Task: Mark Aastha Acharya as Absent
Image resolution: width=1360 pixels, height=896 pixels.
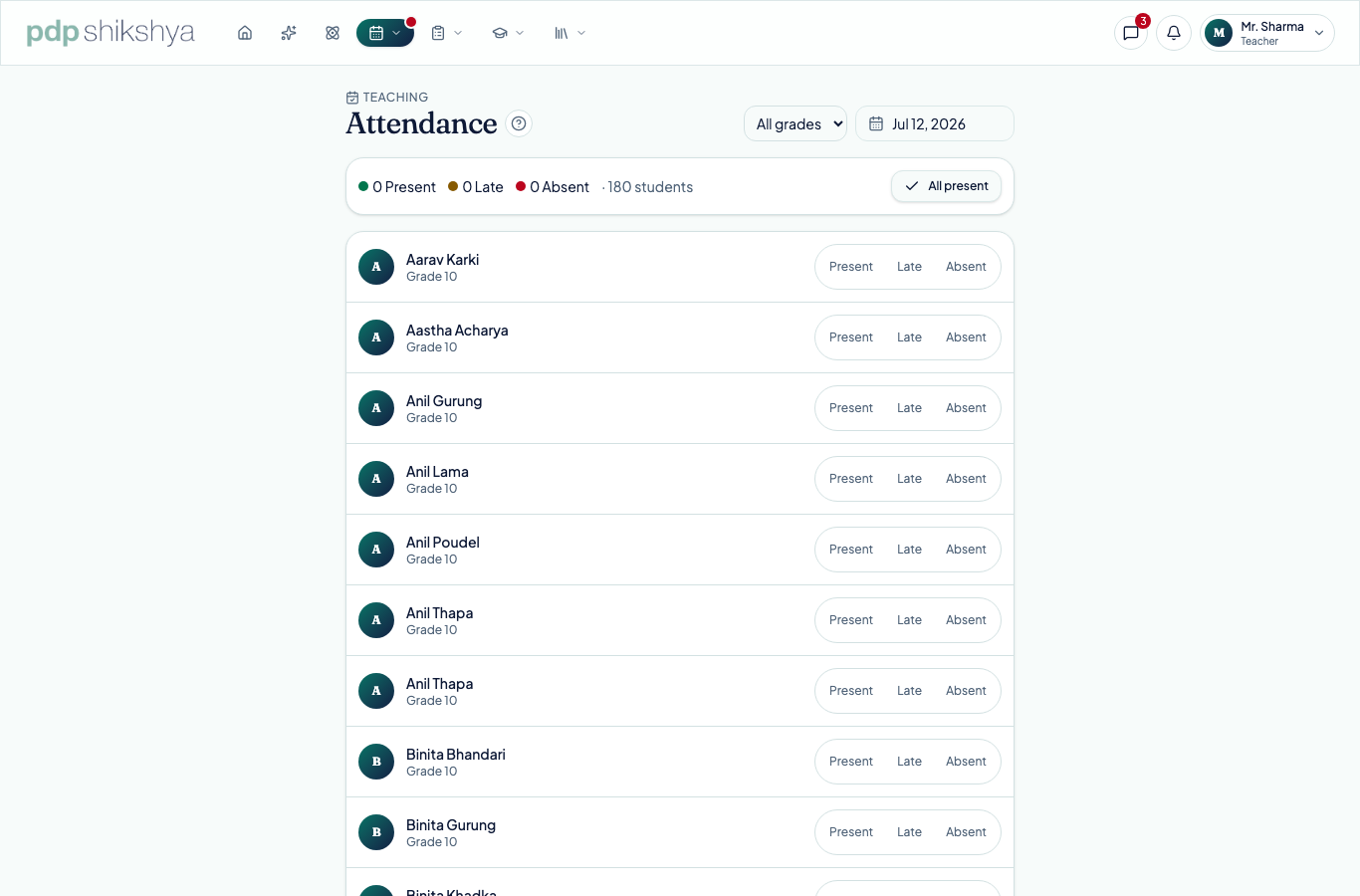Action: [x=966, y=337]
